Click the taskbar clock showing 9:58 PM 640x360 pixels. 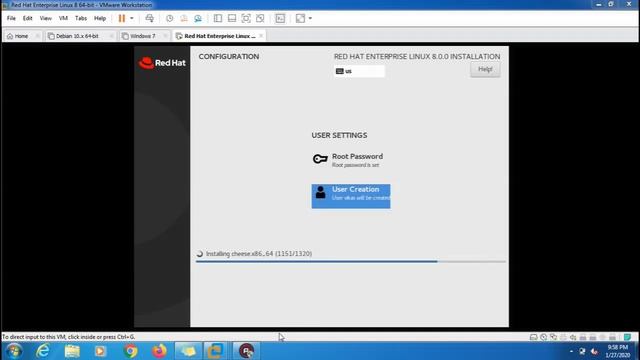[618, 351]
